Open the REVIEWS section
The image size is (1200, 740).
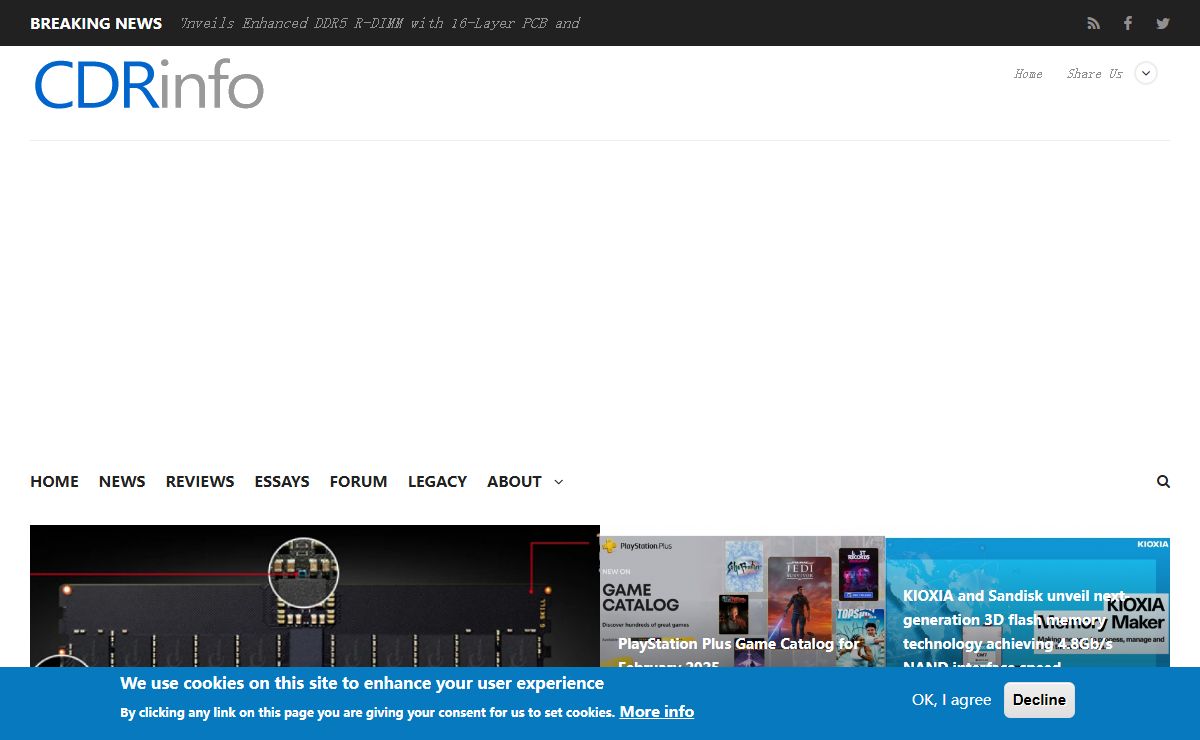point(200,482)
